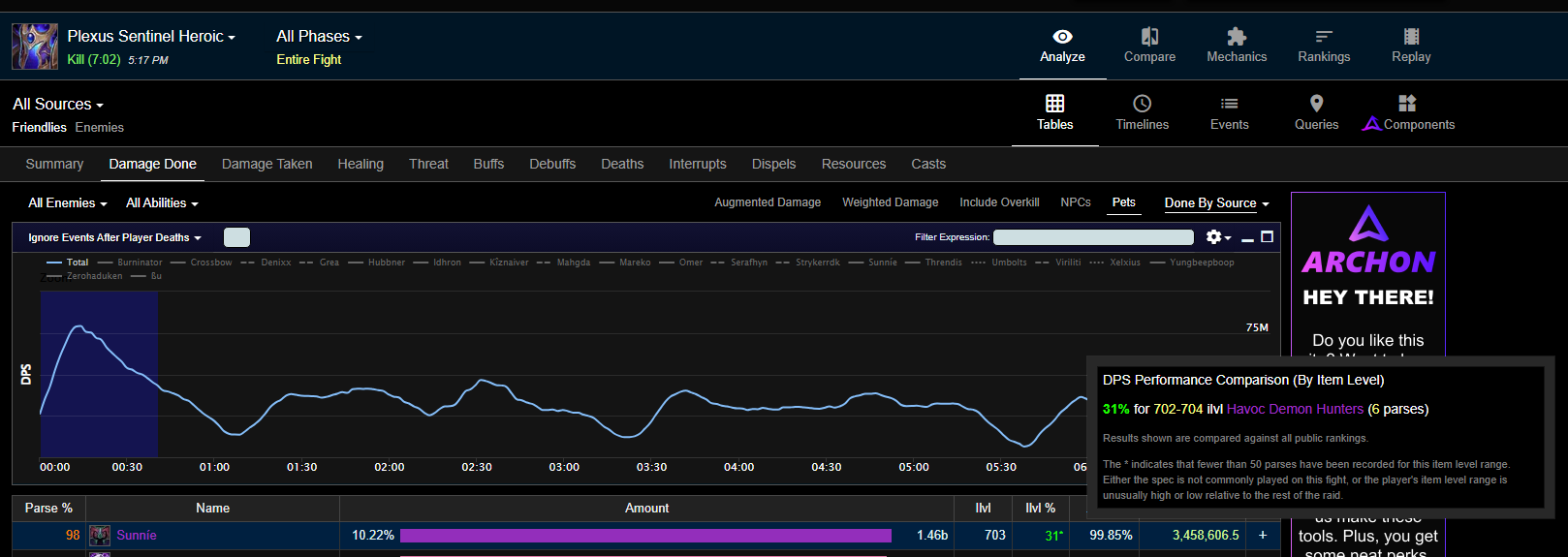Go to the Mechanics puzzle icon

pyautogui.click(x=1237, y=46)
